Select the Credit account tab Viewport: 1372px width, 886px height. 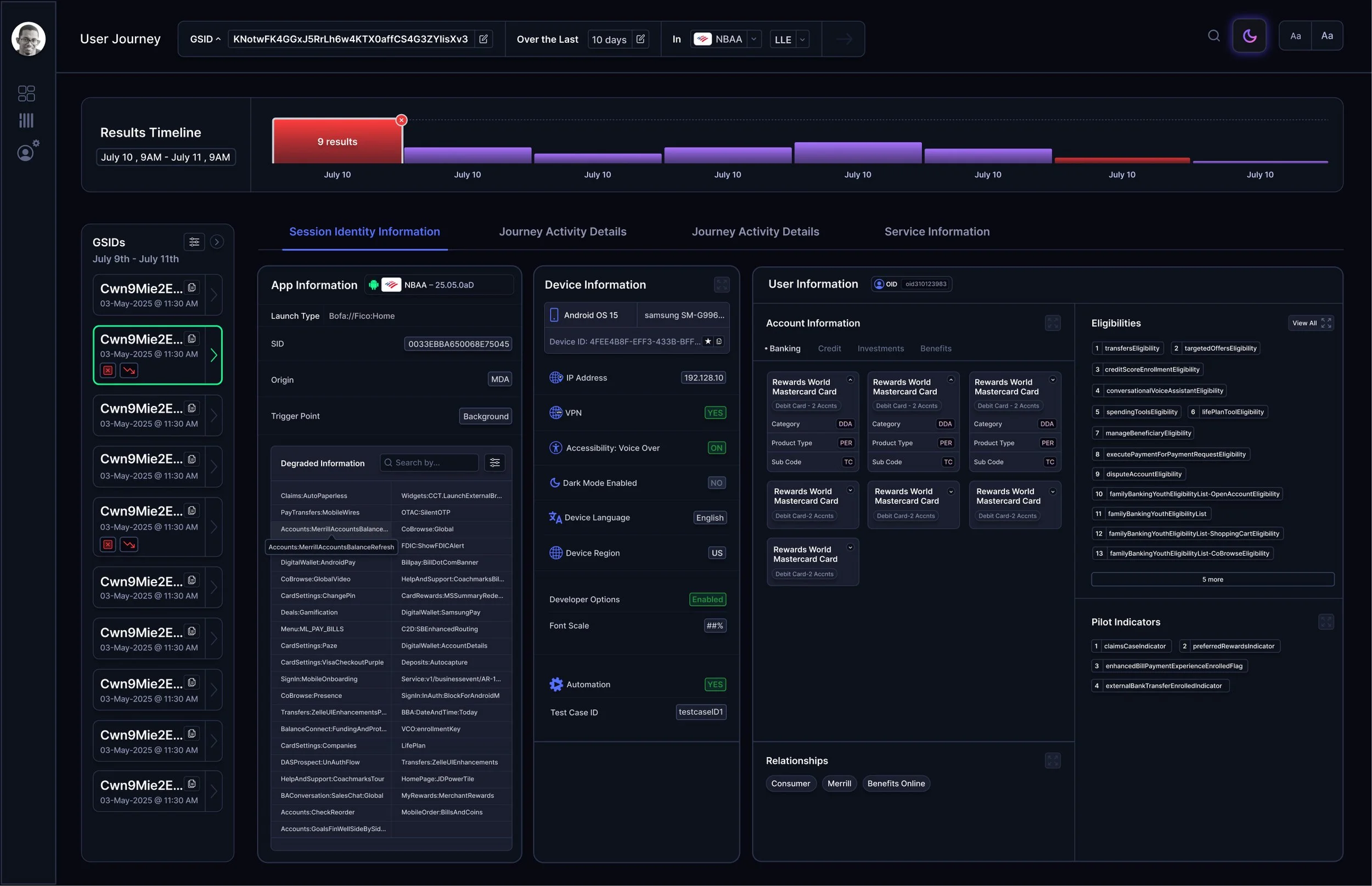click(x=829, y=348)
